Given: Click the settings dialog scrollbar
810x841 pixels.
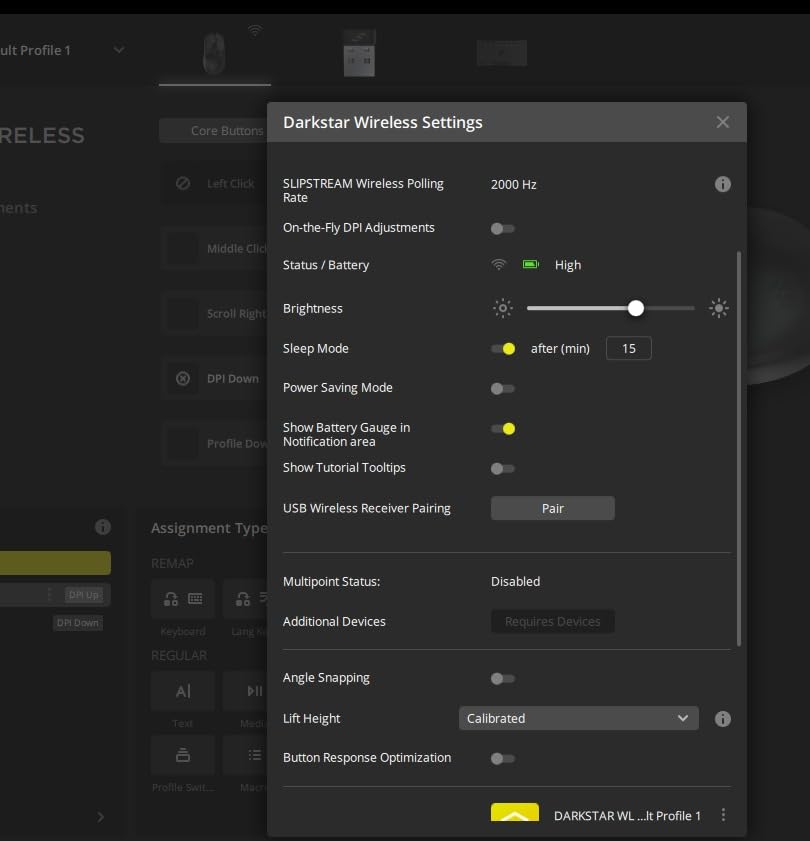Looking at the screenshot, I should [739, 448].
